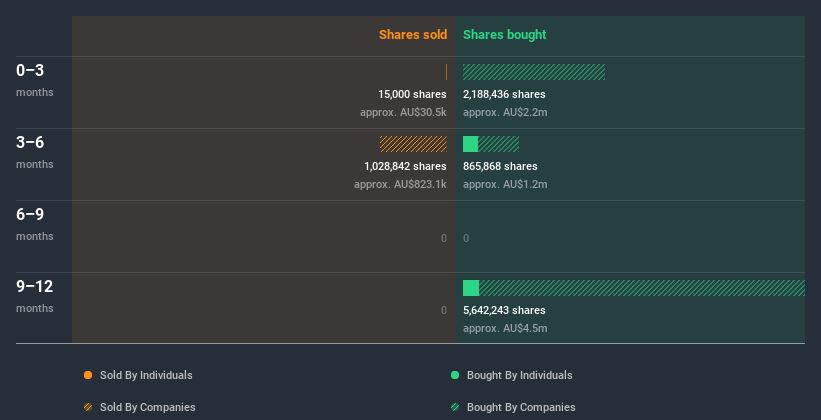The width and height of the screenshot is (821, 420).
Task: Click the '1,028,842 shares' value text
Action: click(x=405, y=166)
